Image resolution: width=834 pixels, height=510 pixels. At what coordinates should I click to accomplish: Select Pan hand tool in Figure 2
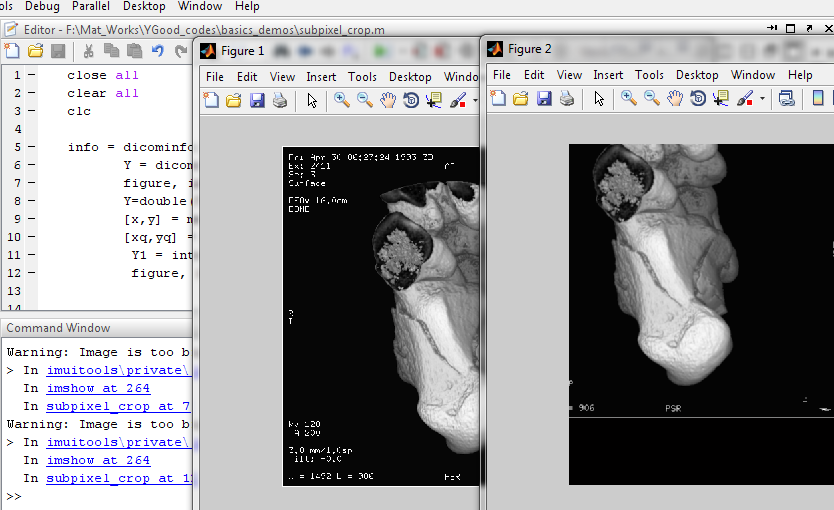click(x=675, y=98)
